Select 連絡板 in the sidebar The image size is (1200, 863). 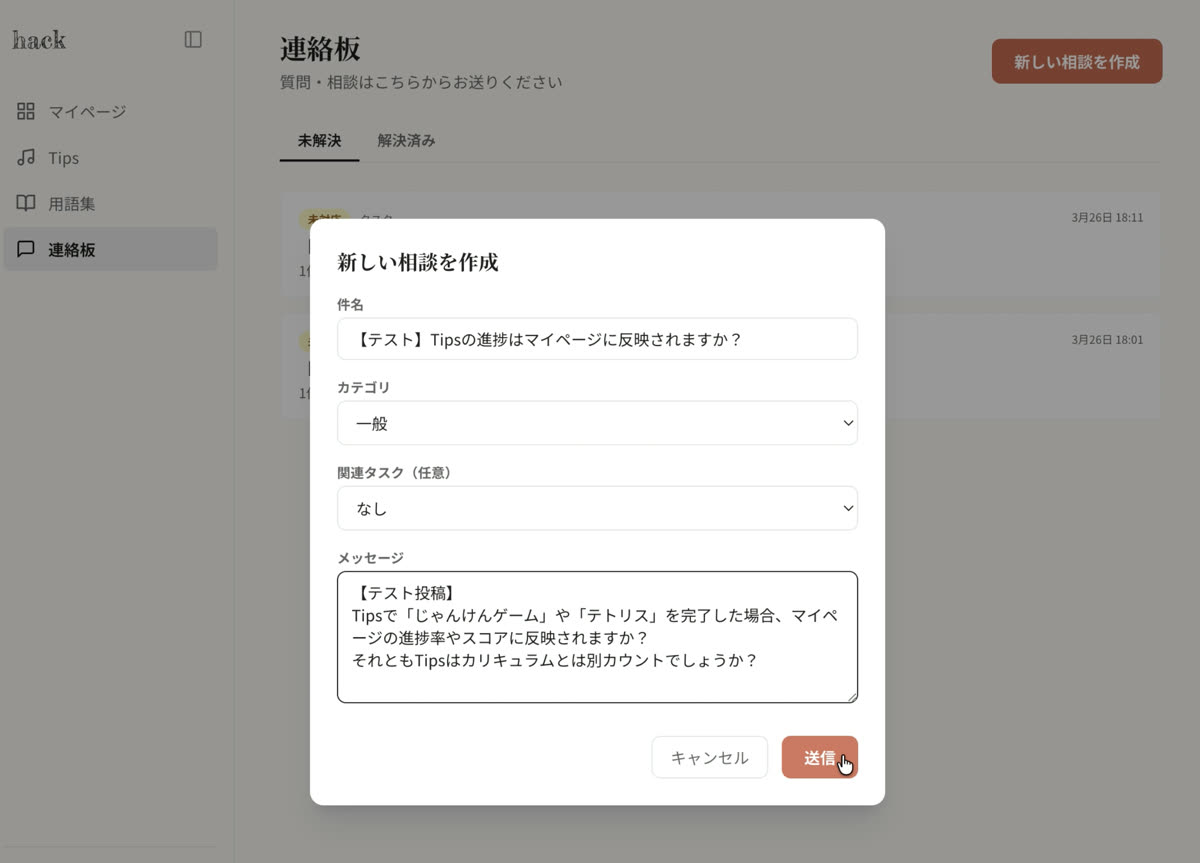[x=110, y=249]
